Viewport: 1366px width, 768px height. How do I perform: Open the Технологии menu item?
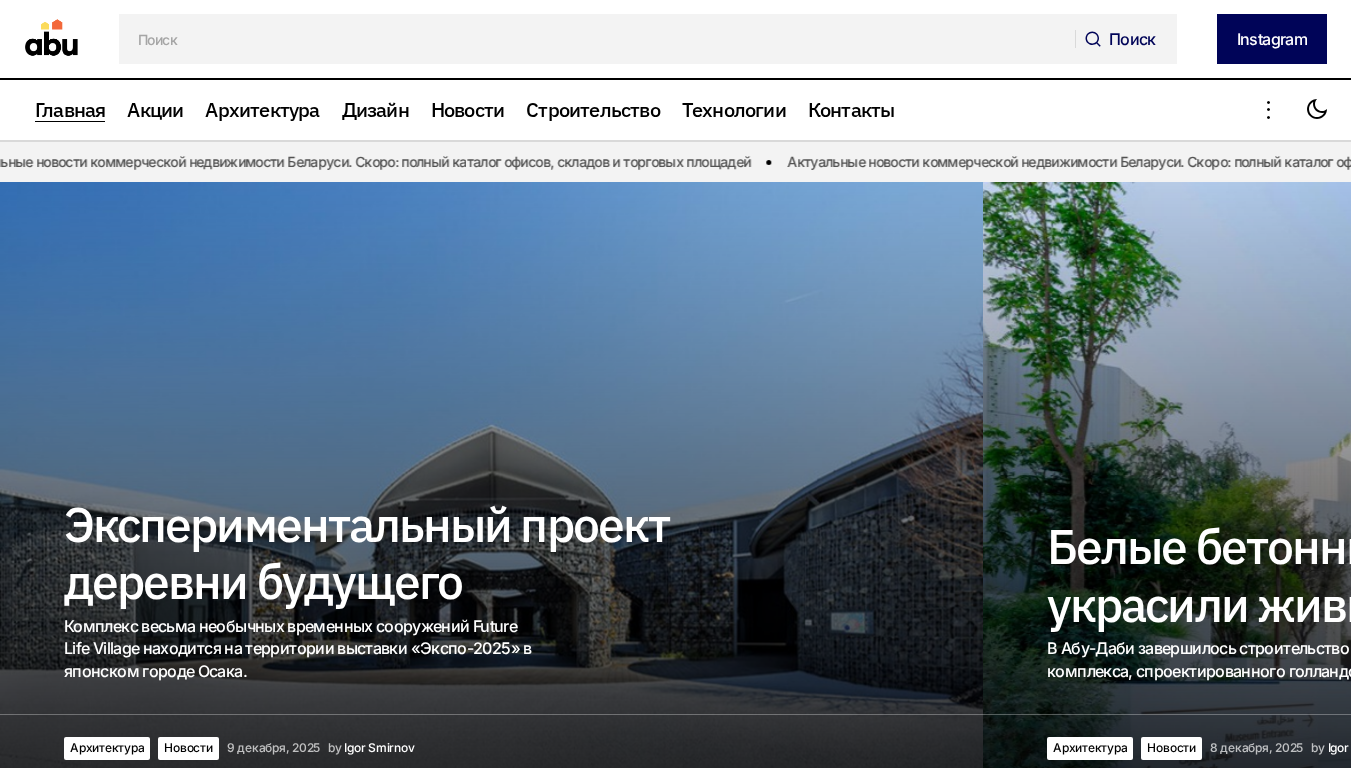(x=734, y=110)
